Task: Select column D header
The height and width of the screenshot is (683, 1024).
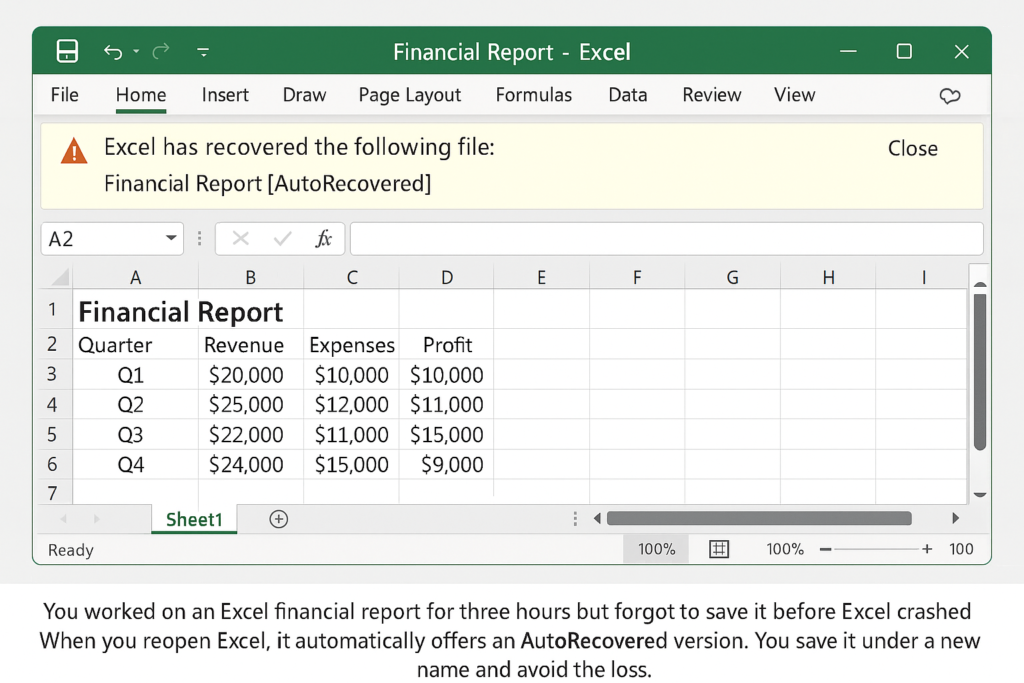Action: point(447,278)
